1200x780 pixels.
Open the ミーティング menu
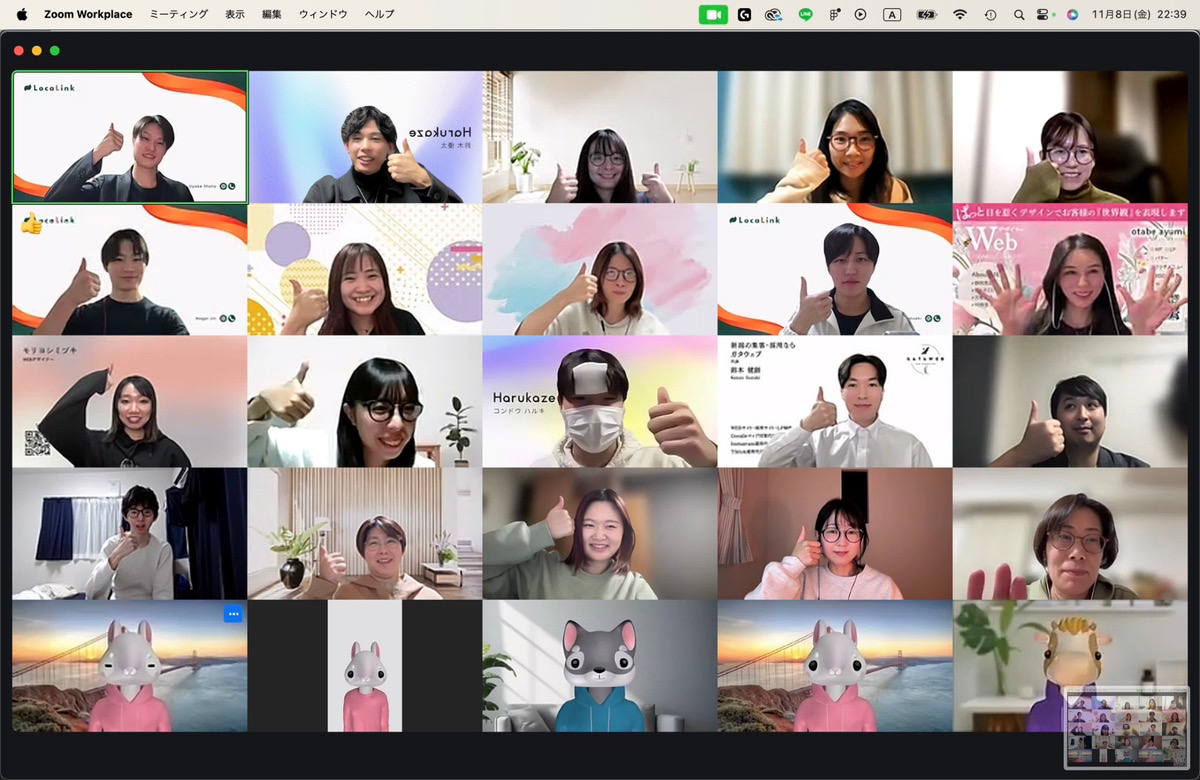(x=179, y=14)
